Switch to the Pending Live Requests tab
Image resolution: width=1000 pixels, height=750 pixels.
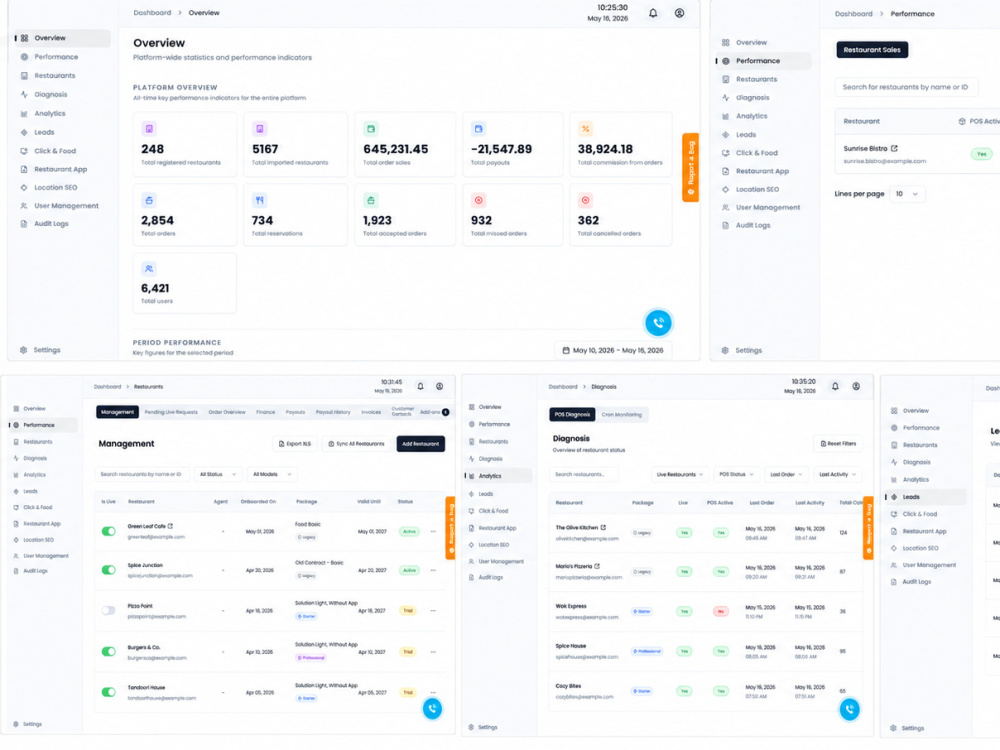point(171,412)
